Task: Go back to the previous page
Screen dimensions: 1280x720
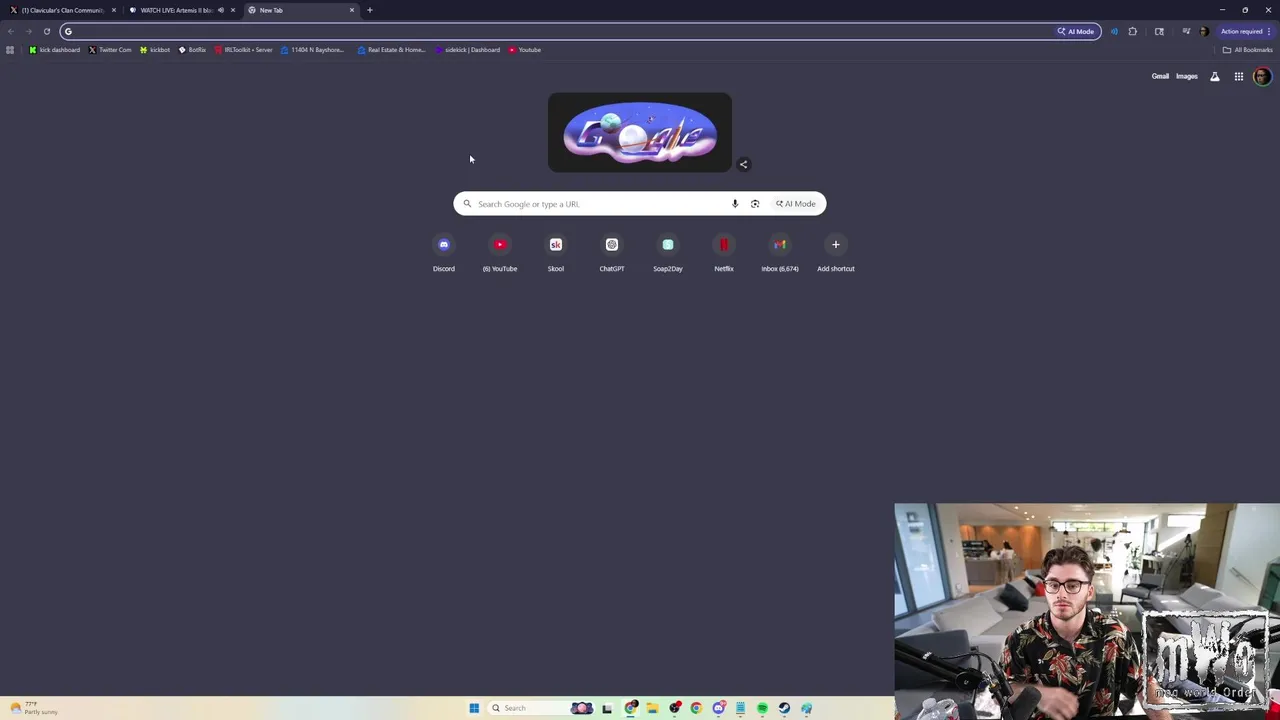Action: [x=10, y=31]
